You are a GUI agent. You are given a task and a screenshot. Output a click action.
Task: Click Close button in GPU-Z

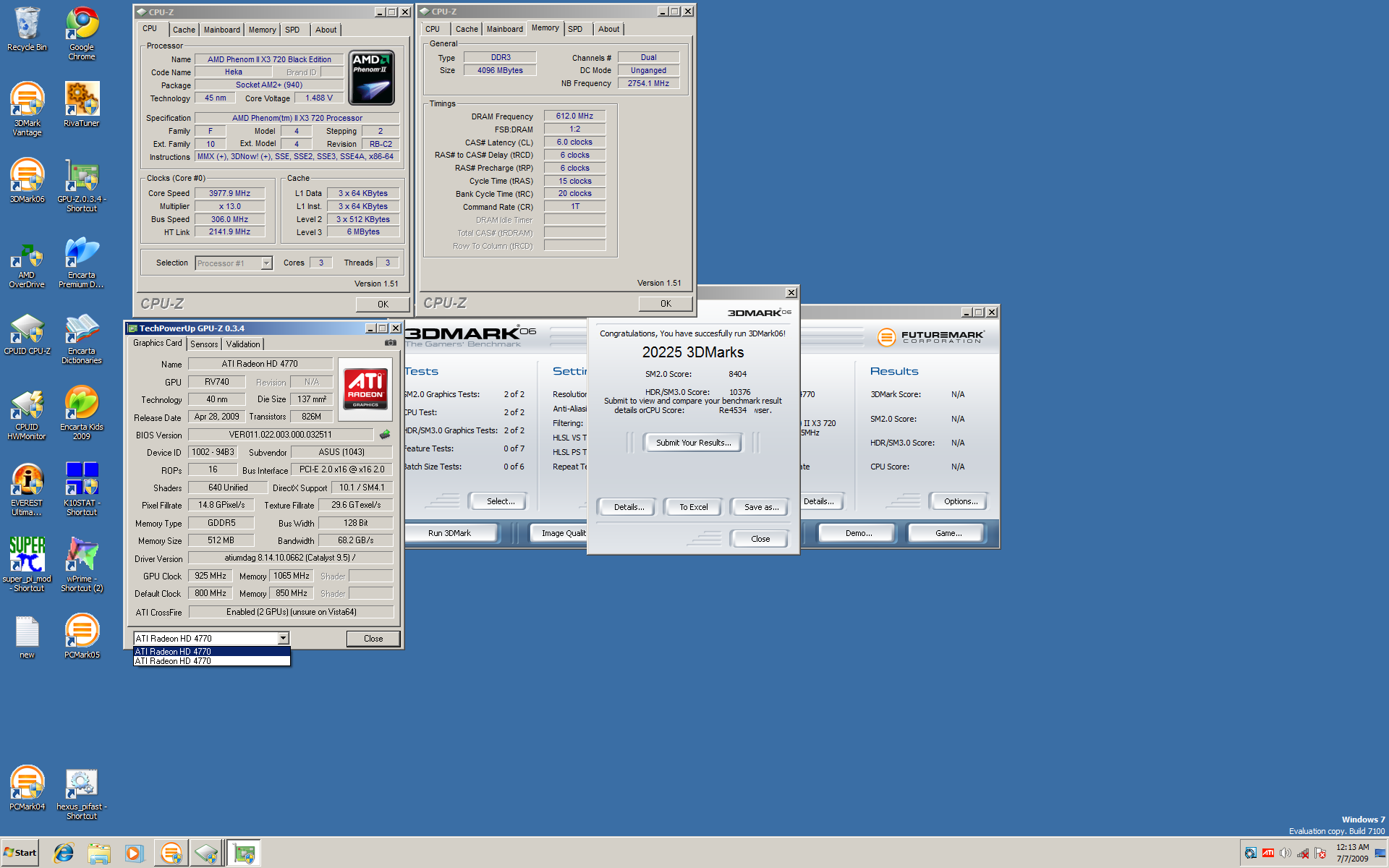point(373,639)
